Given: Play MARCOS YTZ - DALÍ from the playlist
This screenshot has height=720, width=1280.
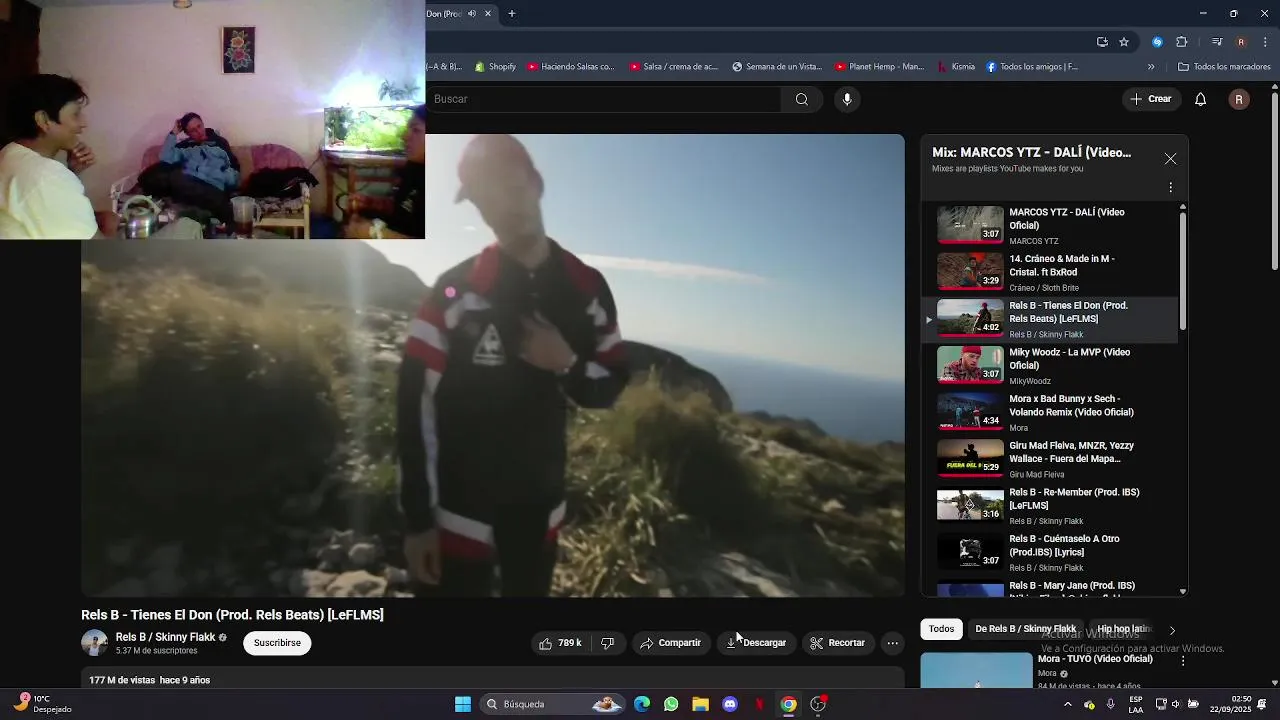Looking at the screenshot, I should pos(1049,225).
